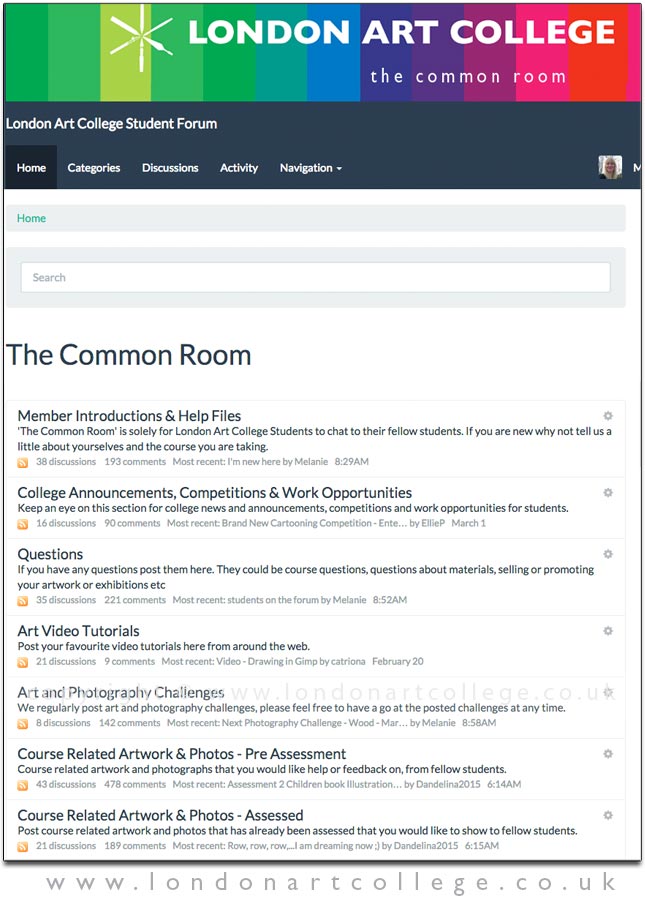The image size is (645, 902).
Task: Open the Discussions tab
Action: [x=170, y=168]
